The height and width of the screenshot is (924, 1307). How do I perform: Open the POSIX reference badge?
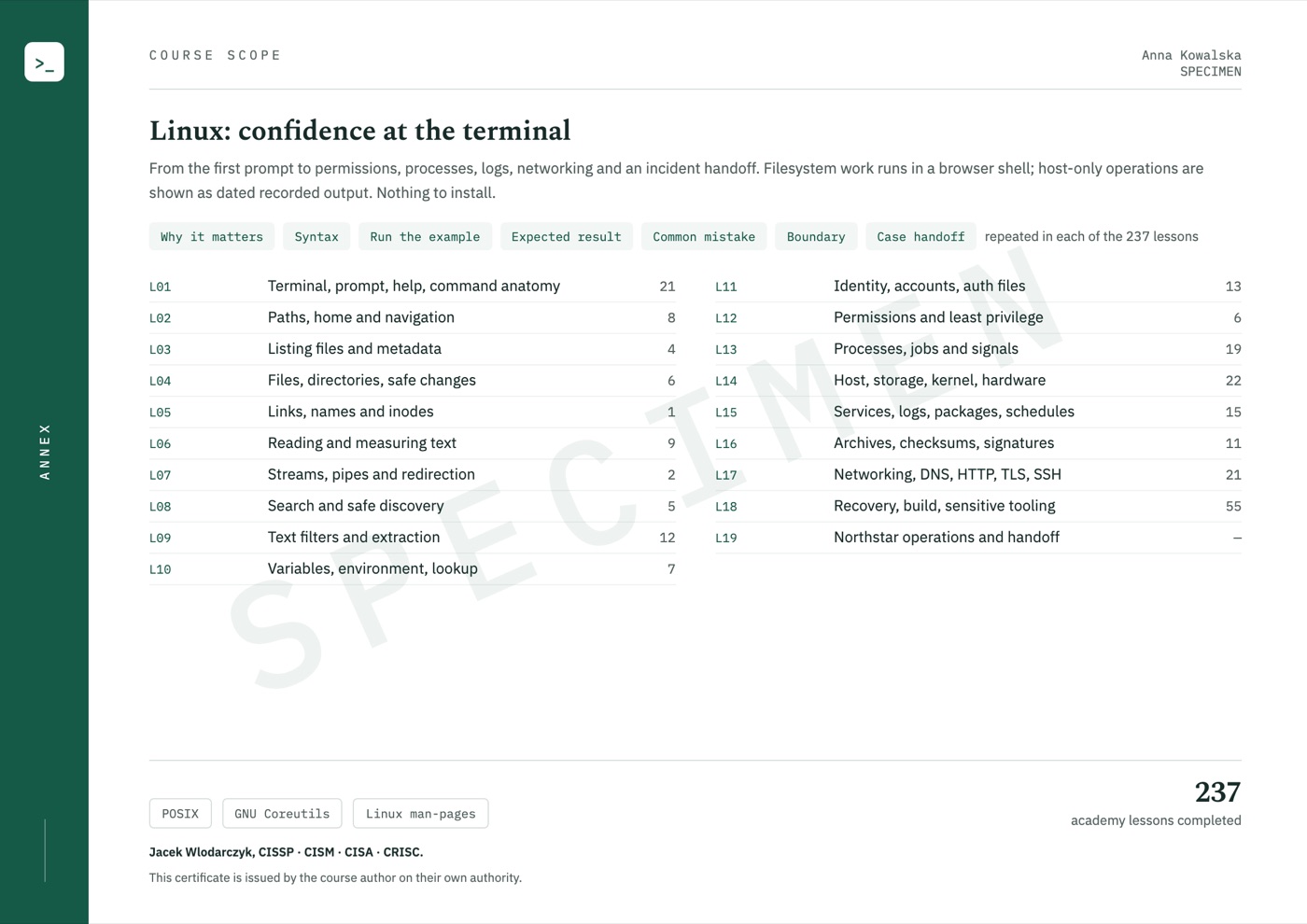coord(180,814)
